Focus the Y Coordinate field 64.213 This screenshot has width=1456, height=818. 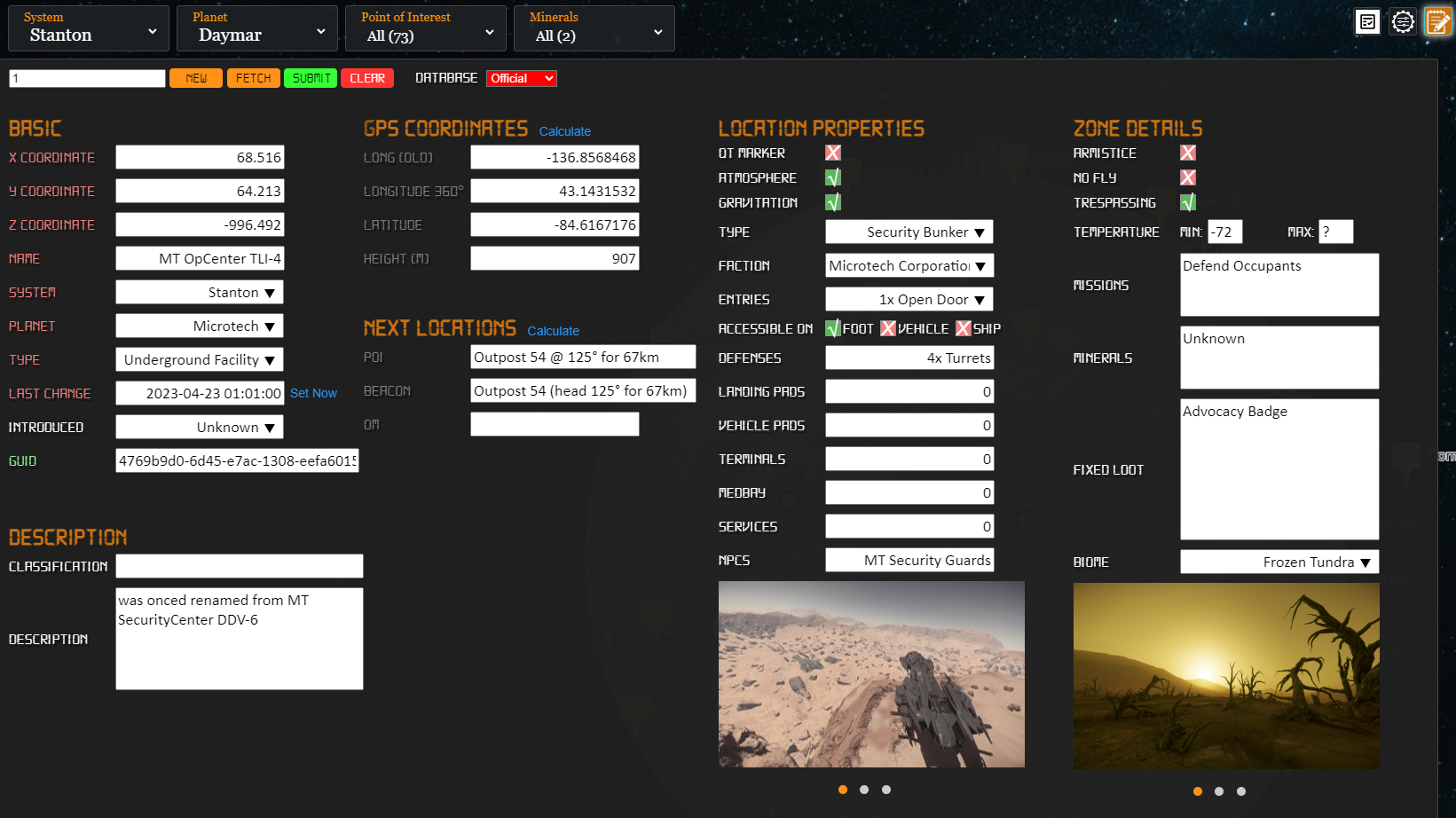200,191
